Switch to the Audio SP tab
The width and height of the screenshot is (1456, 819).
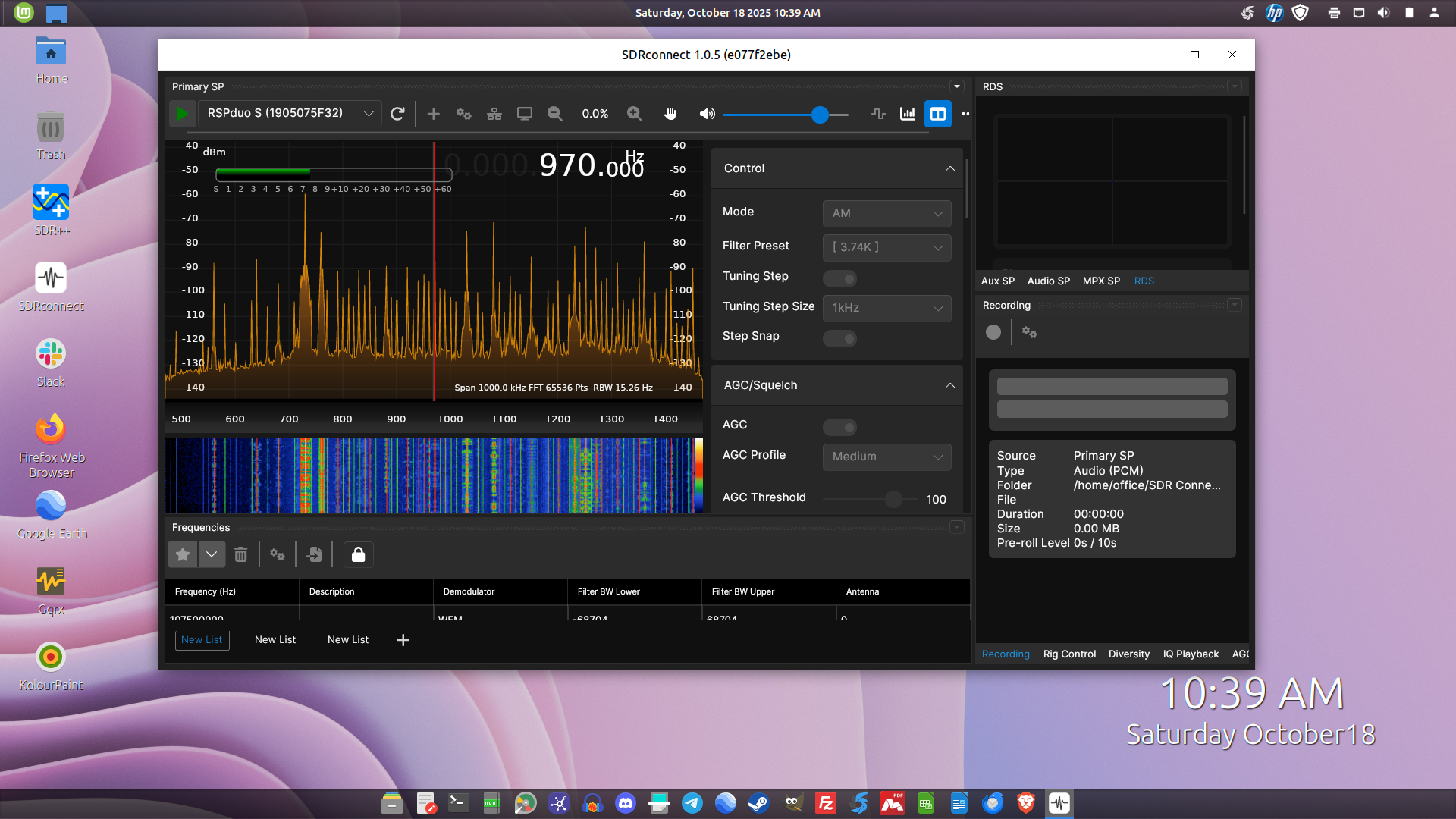1048,281
